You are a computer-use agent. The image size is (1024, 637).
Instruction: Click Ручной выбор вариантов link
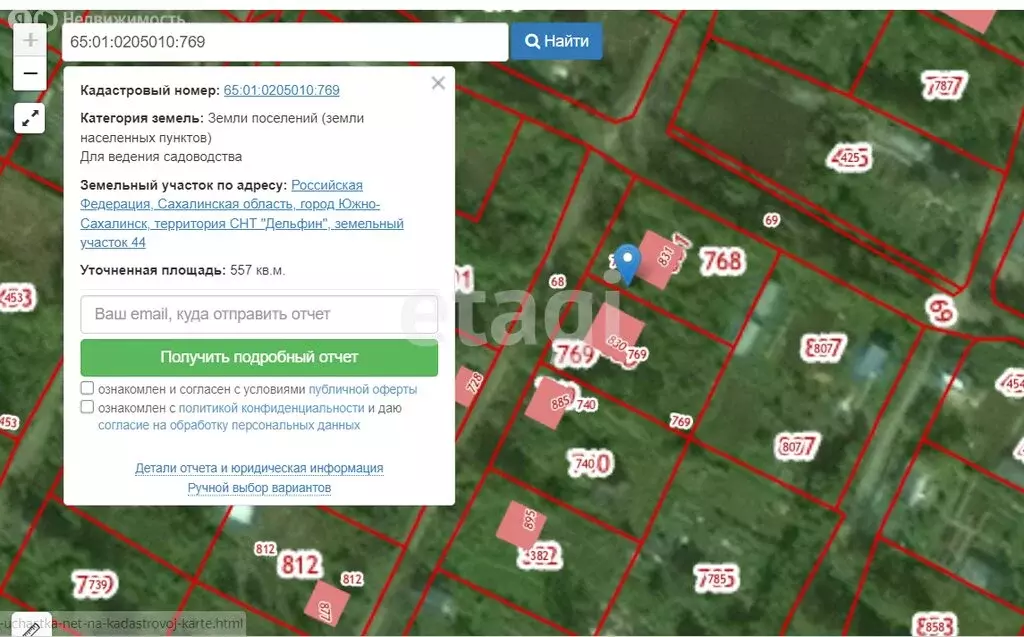pos(259,488)
